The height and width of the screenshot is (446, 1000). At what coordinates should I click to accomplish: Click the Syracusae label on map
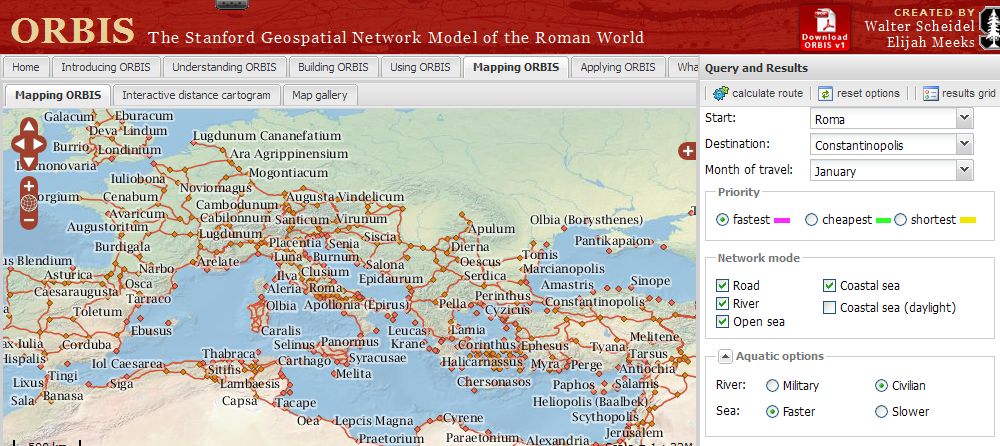[378, 358]
